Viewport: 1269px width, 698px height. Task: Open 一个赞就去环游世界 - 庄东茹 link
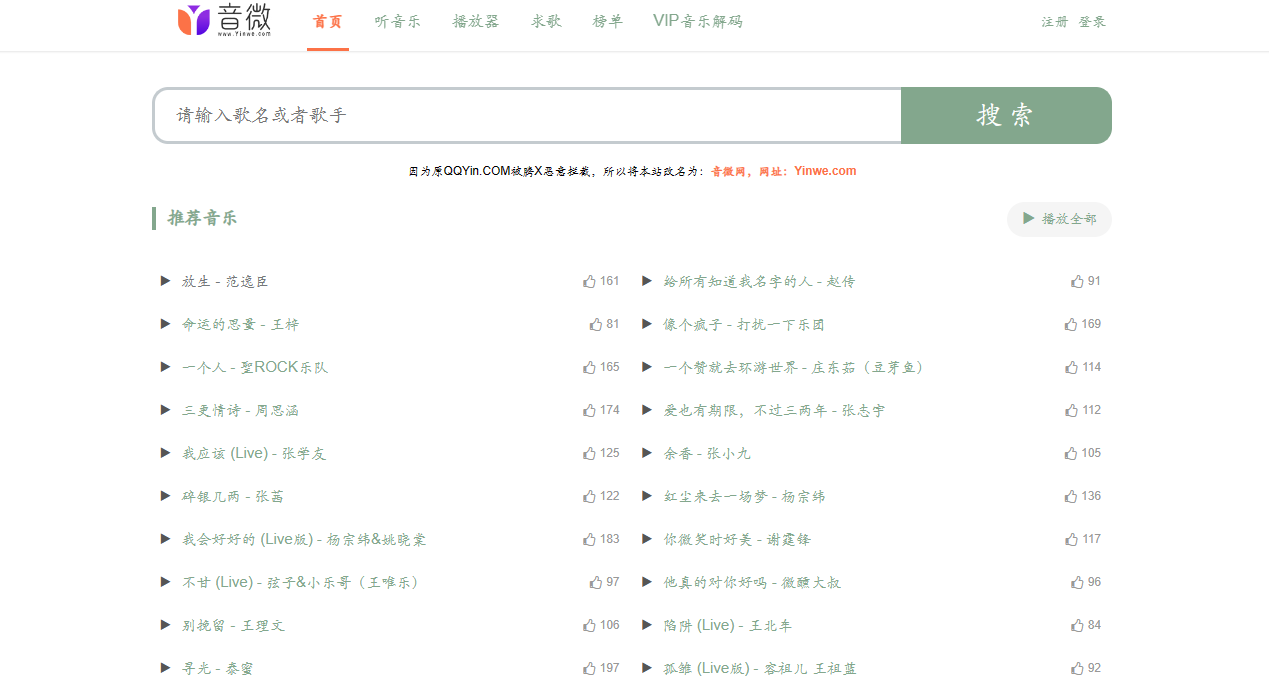795,367
